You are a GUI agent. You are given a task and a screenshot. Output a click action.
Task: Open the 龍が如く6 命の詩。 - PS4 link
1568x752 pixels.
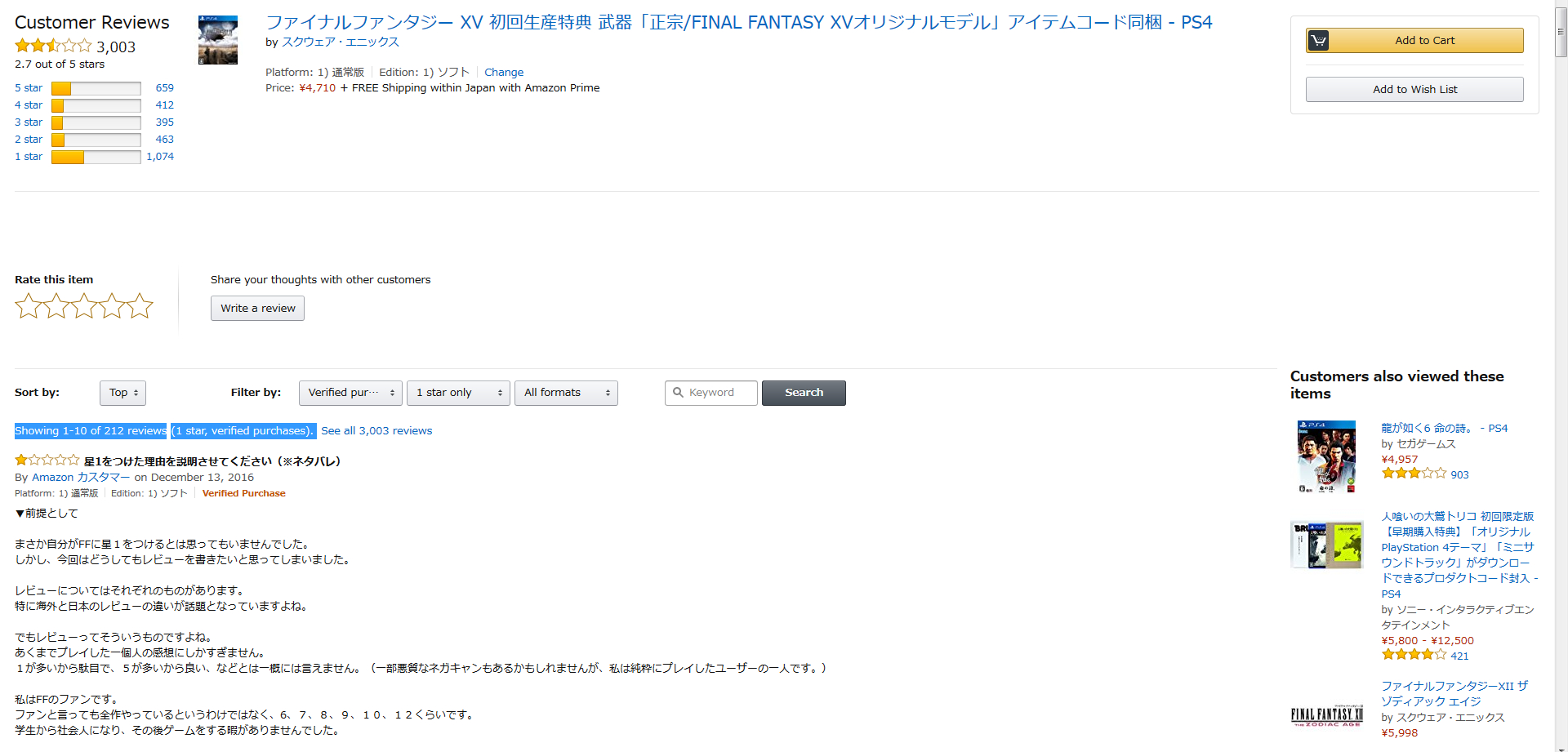tap(1445, 428)
